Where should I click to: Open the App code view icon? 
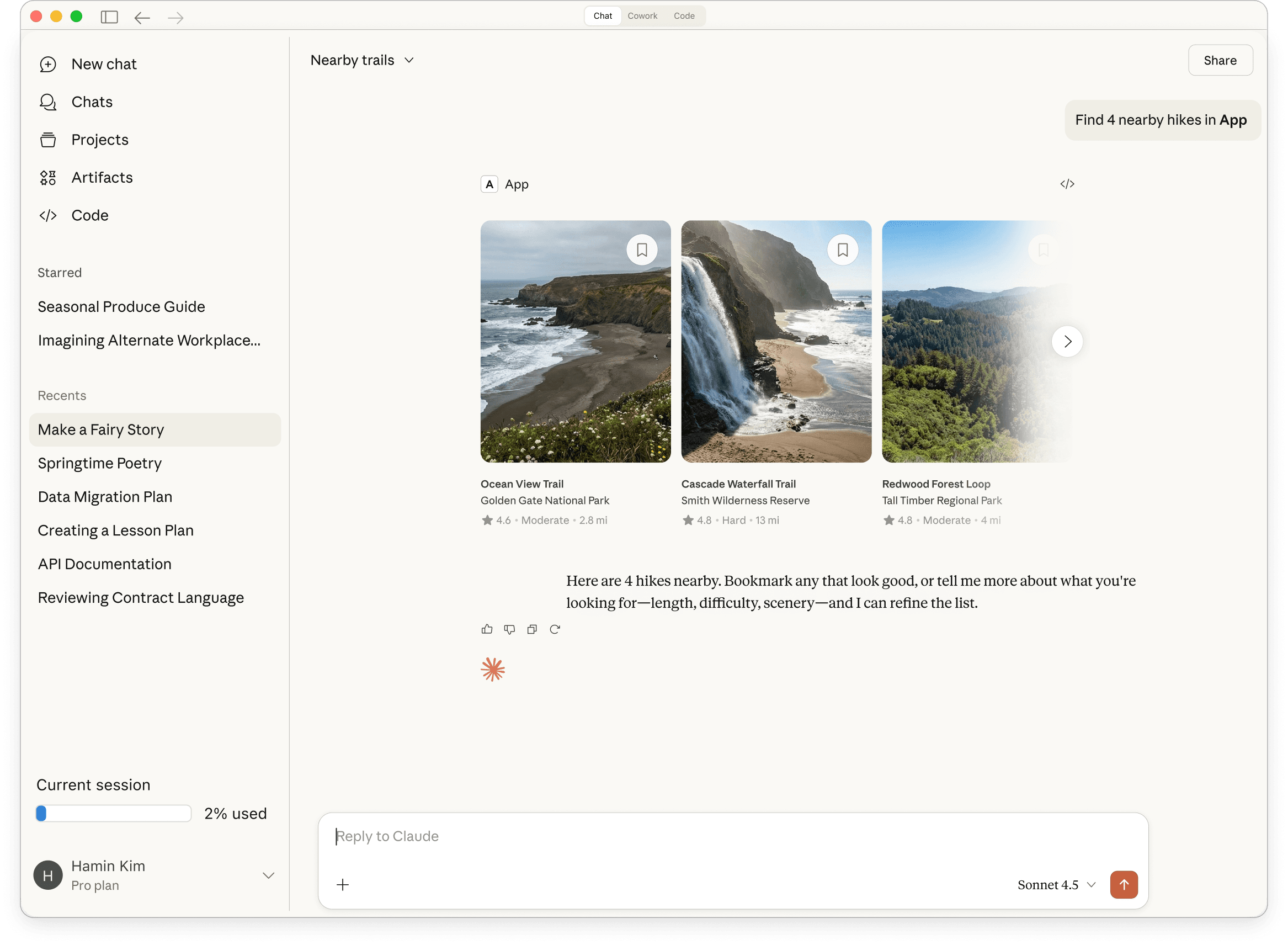(x=1067, y=184)
